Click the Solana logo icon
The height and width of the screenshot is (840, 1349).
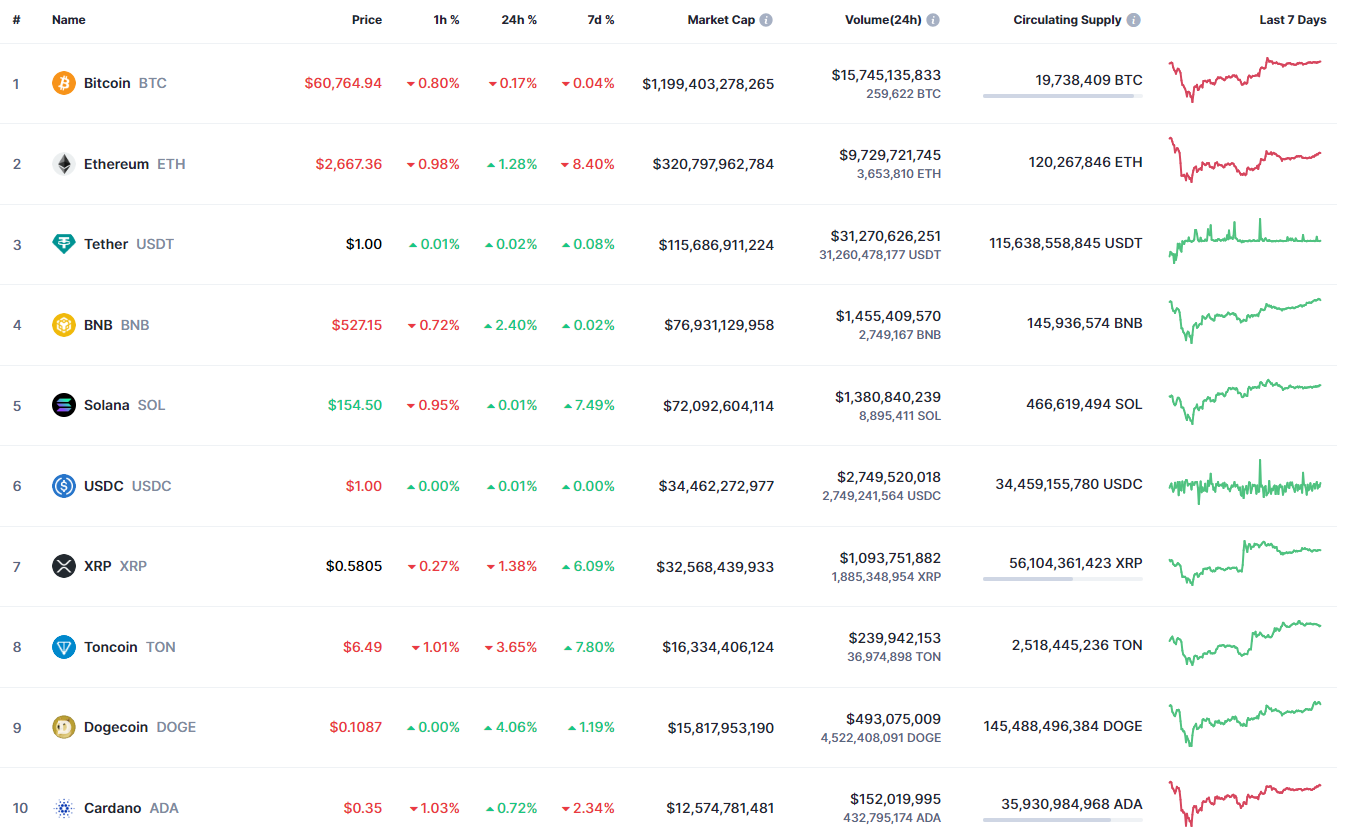click(x=64, y=405)
